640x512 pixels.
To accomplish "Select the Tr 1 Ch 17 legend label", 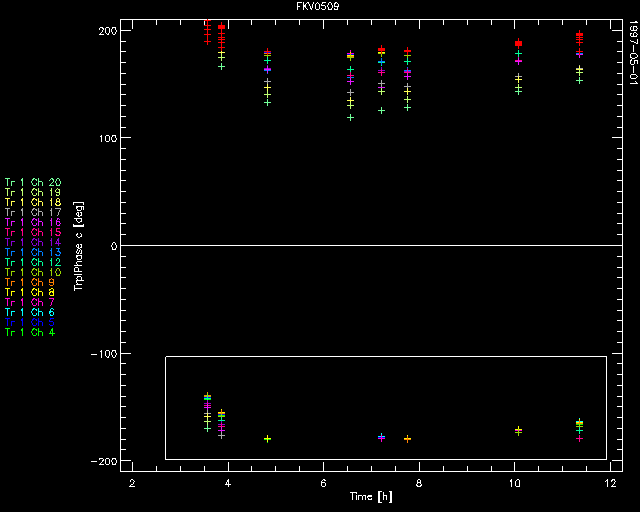I will coord(32,212).
